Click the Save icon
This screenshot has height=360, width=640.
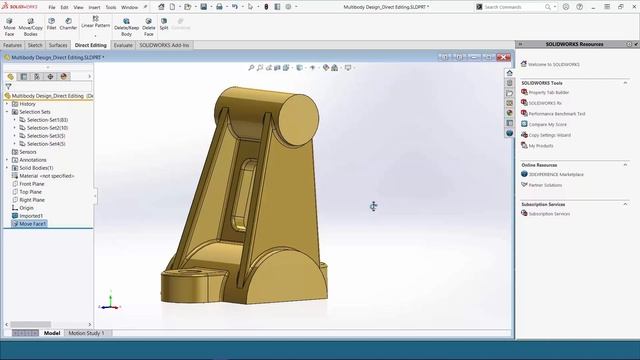click(x=203, y=7)
